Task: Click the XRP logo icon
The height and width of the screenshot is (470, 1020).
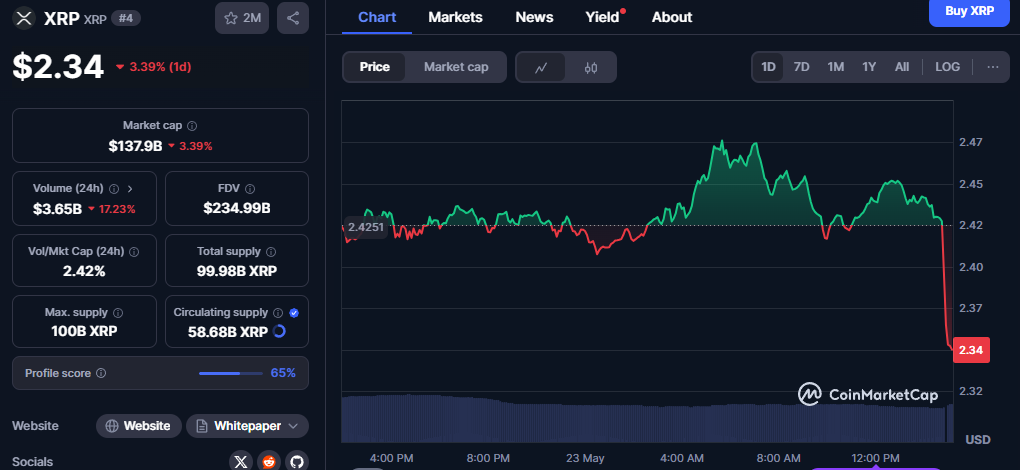Action: pos(24,18)
